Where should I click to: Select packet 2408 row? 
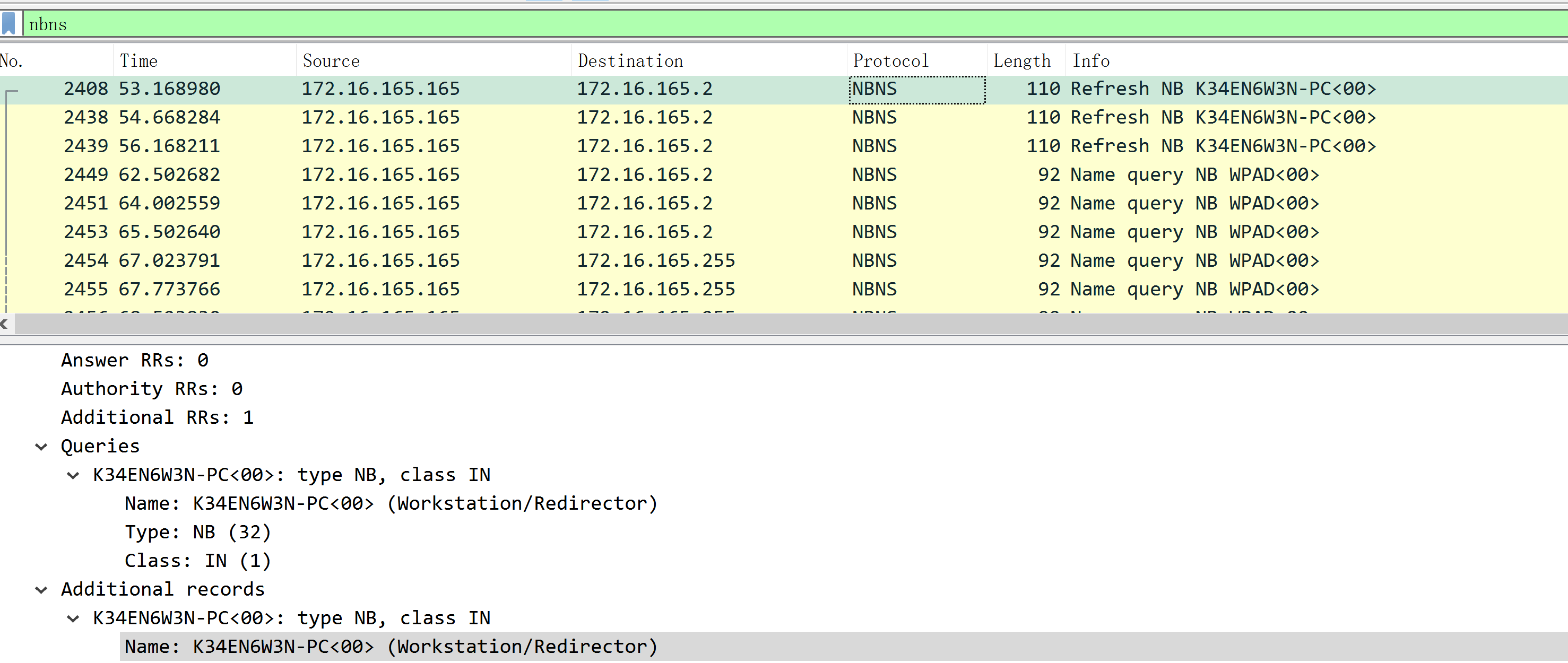(784, 90)
